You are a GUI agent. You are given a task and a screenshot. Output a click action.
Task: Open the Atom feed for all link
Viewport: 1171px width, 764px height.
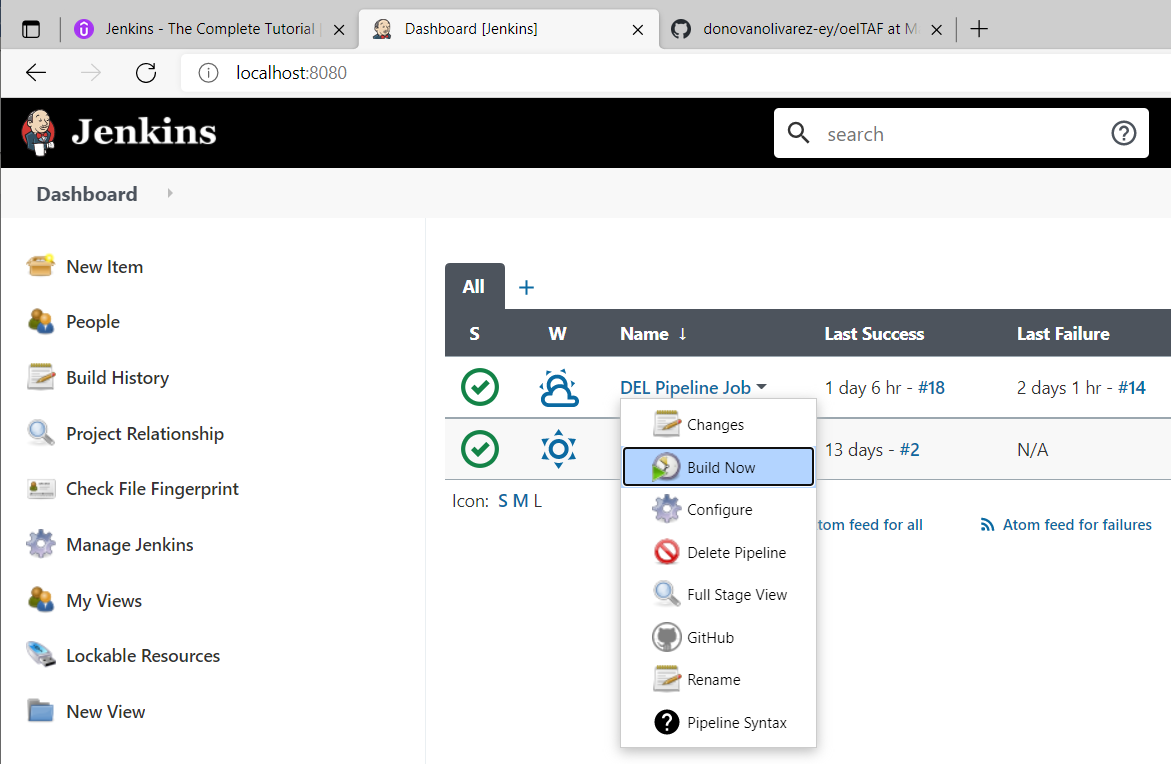[x=870, y=525]
